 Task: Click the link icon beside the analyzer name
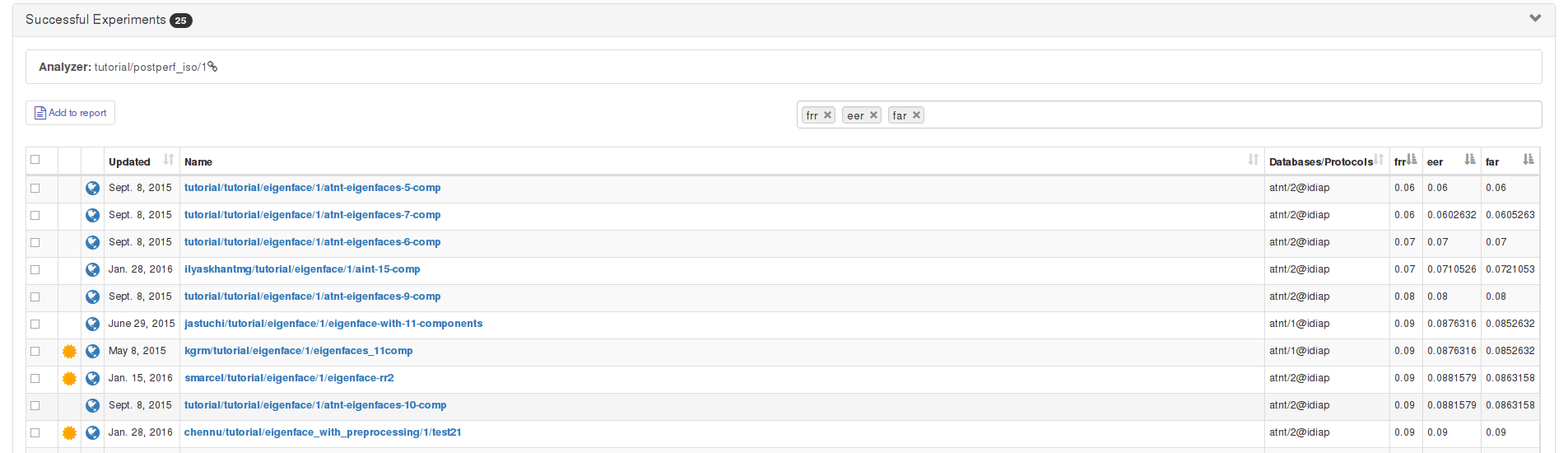point(212,67)
